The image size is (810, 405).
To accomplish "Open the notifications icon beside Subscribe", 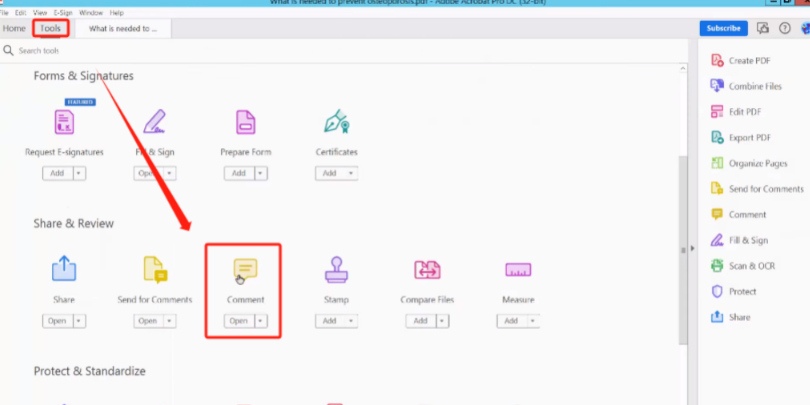I will [763, 28].
